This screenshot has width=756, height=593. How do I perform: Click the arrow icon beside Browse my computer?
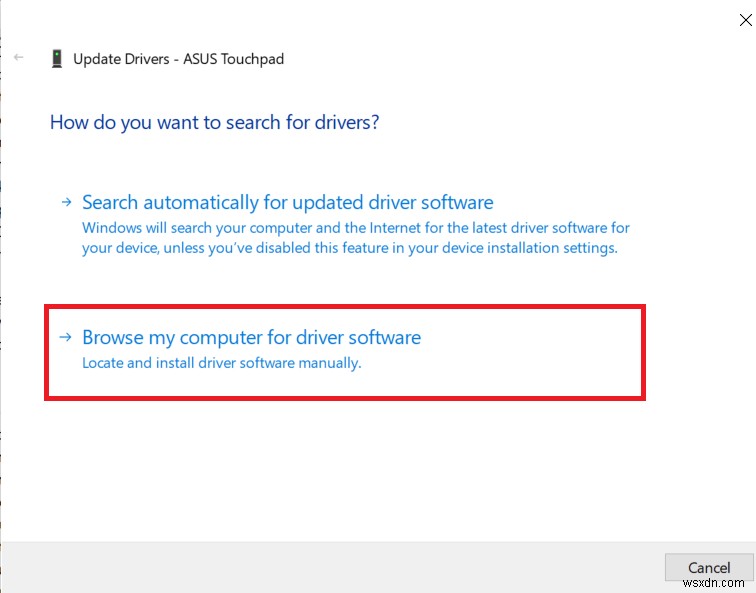coord(66,337)
